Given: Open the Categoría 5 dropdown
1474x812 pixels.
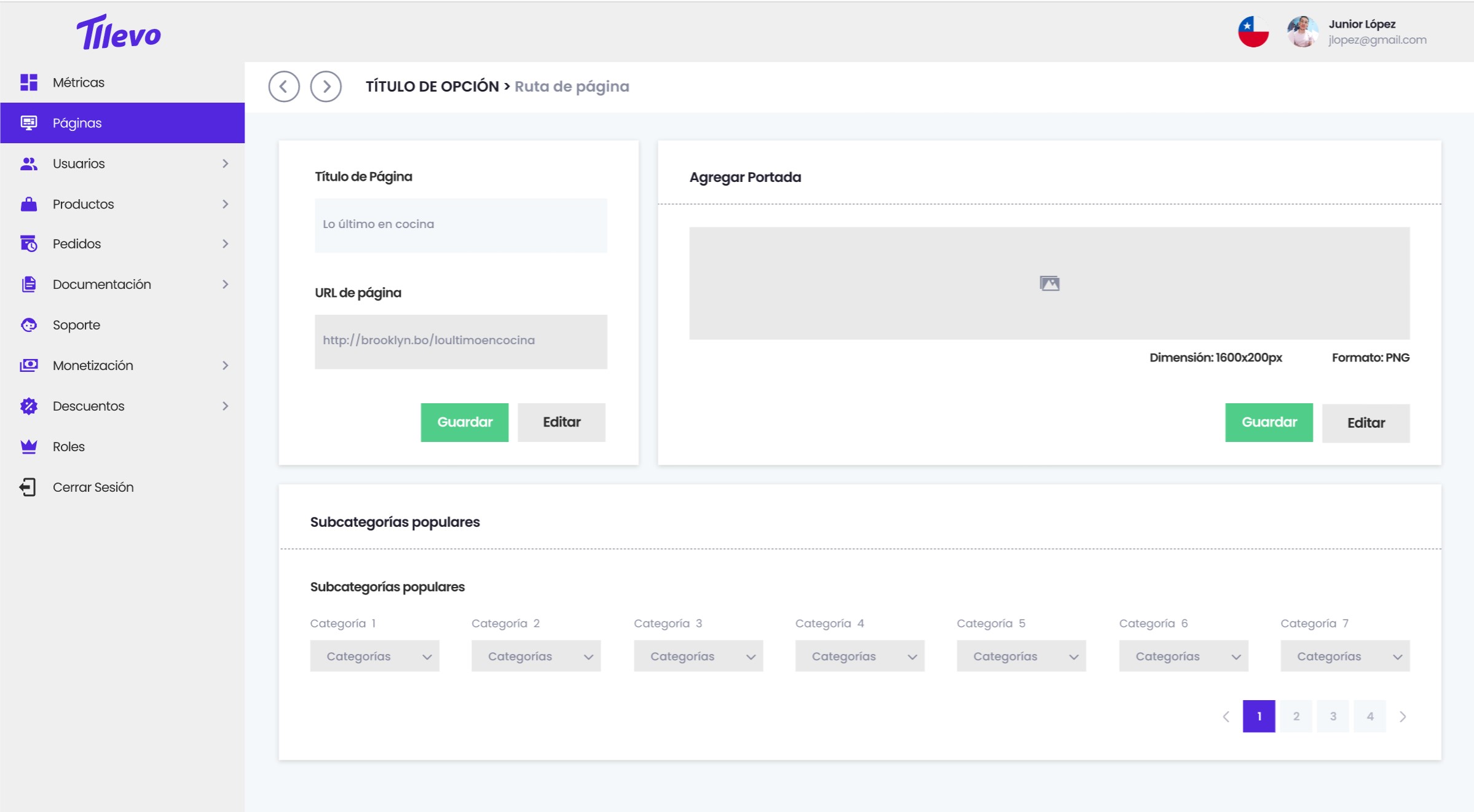Looking at the screenshot, I should (1021, 656).
